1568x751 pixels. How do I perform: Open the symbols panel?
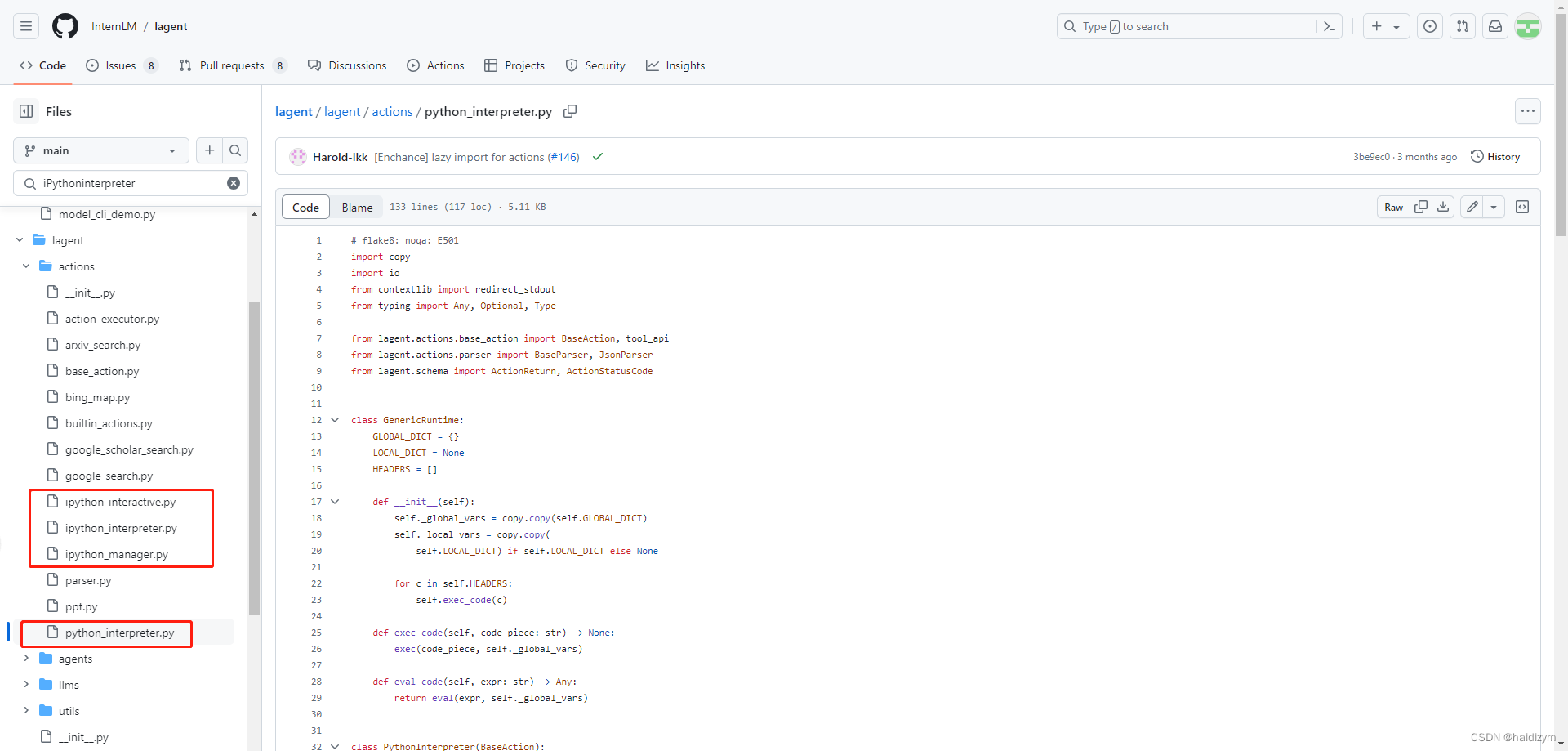click(1522, 207)
